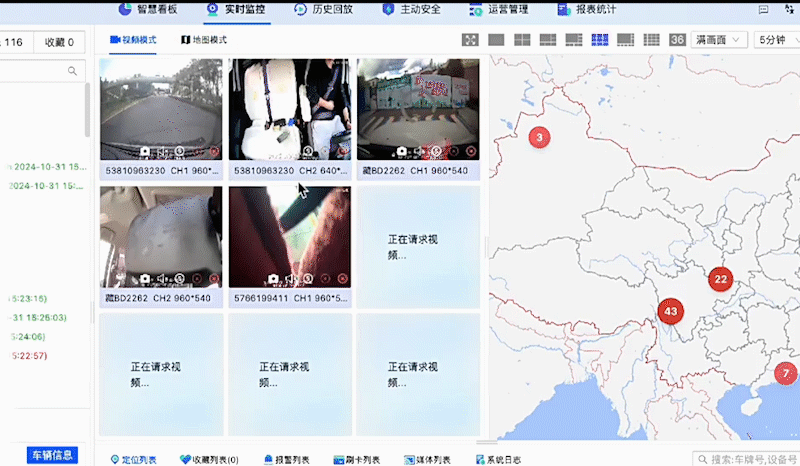Switch to 地图模式 view

click(204, 40)
